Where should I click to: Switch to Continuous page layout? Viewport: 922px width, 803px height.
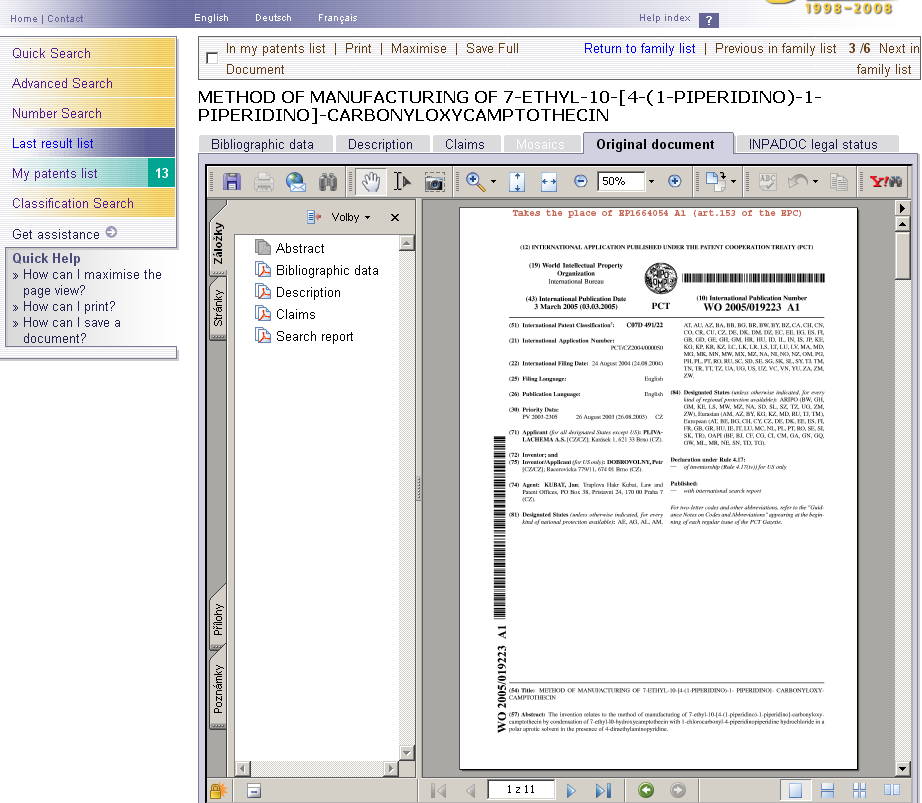827,791
